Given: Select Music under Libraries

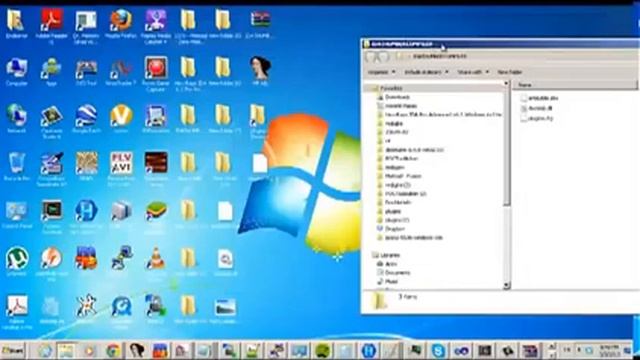Looking at the screenshot, I should [391, 282].
